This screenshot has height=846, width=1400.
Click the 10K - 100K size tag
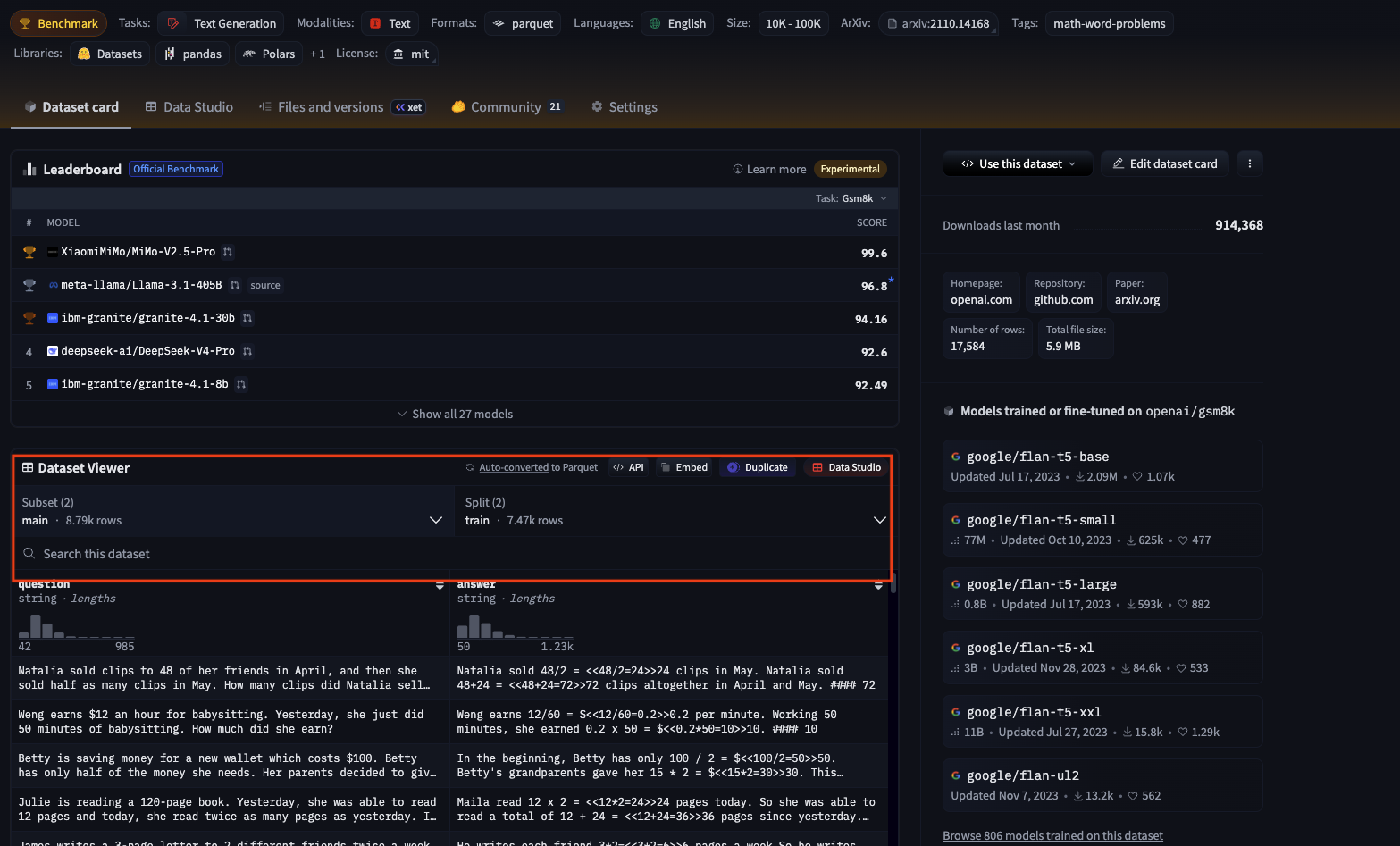[x=792, y=23]
